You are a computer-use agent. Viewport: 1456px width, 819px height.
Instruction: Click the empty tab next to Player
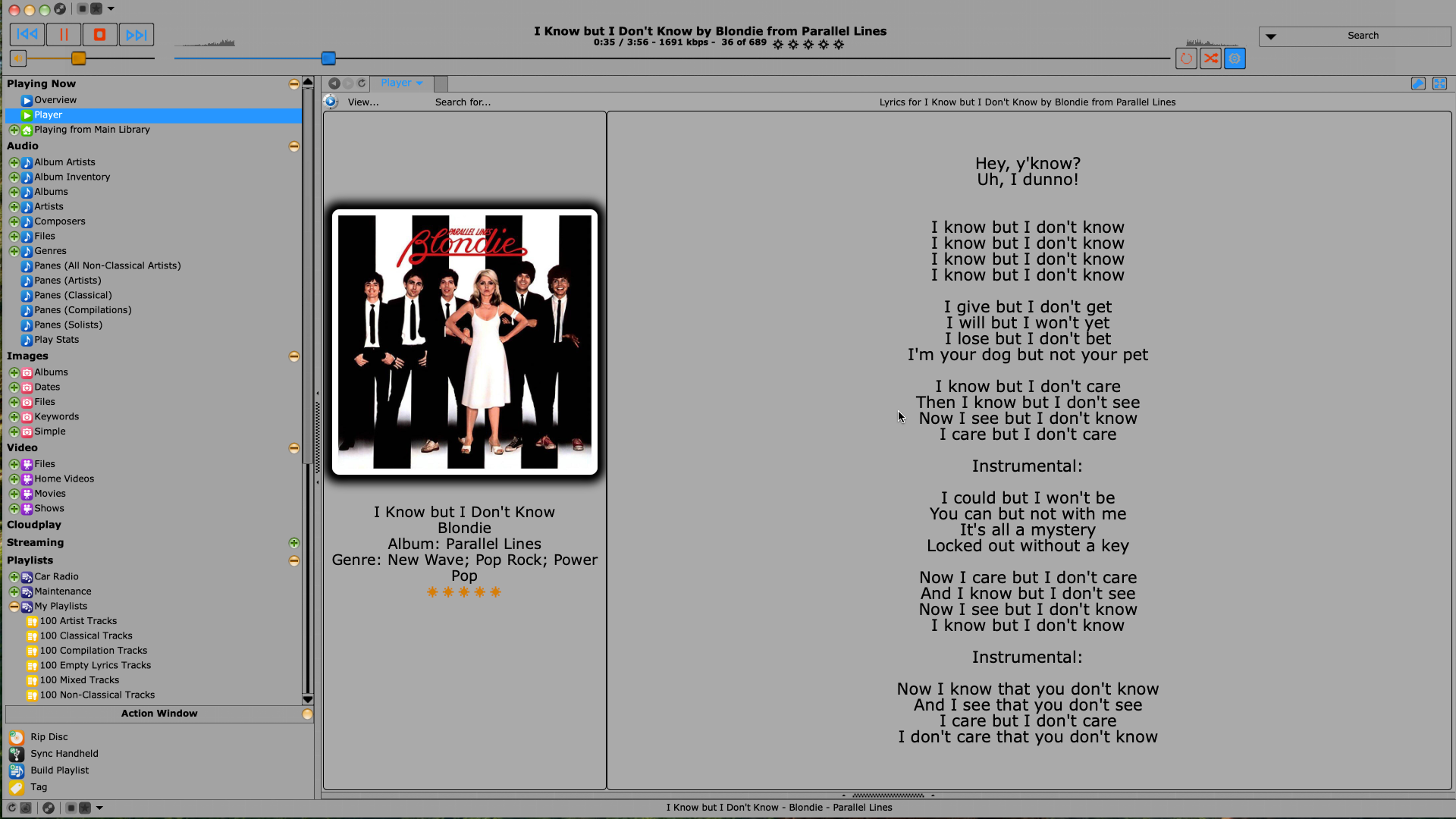[441, 83]
